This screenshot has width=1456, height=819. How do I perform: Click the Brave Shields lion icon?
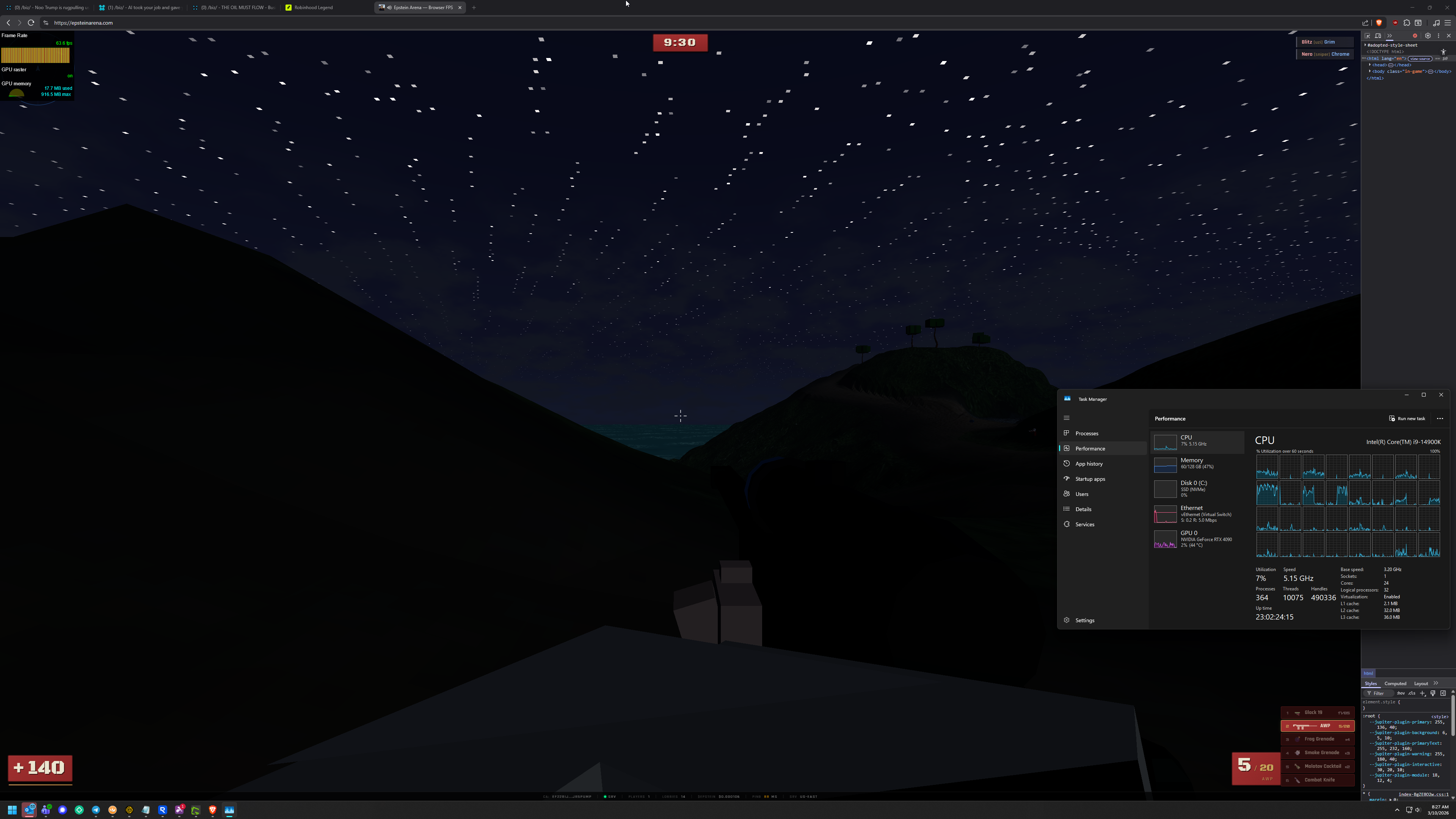pos(1379,23)
